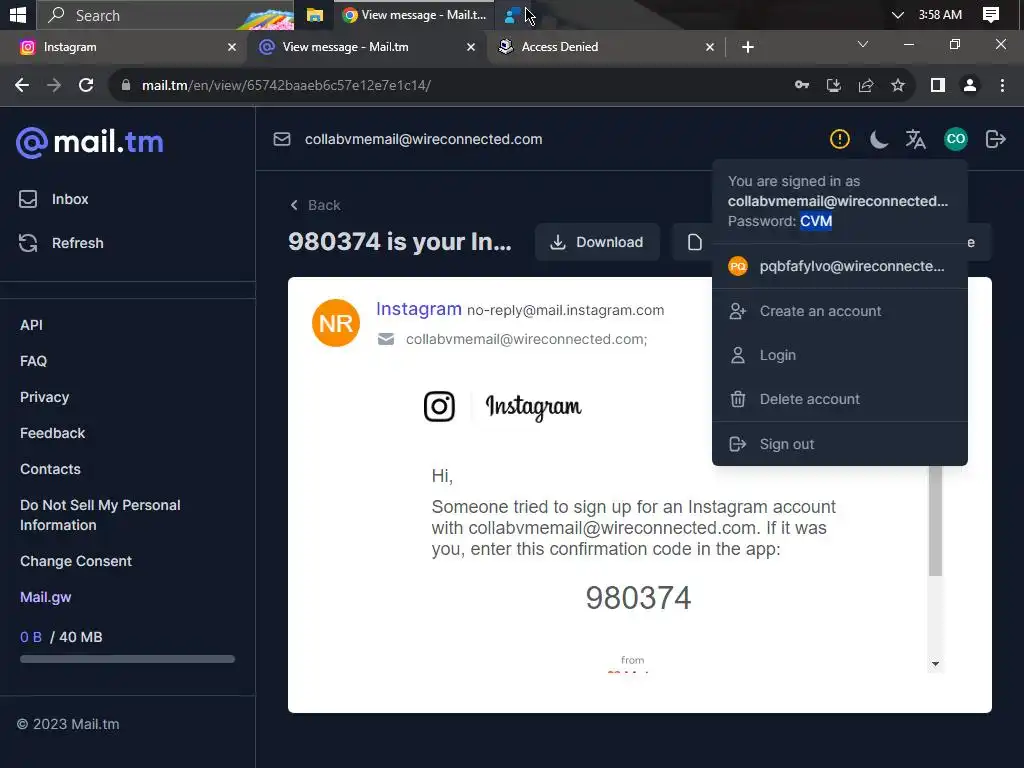Click the scroll down arrow in email
This screenshot has height=768, width=1024.
935,664
